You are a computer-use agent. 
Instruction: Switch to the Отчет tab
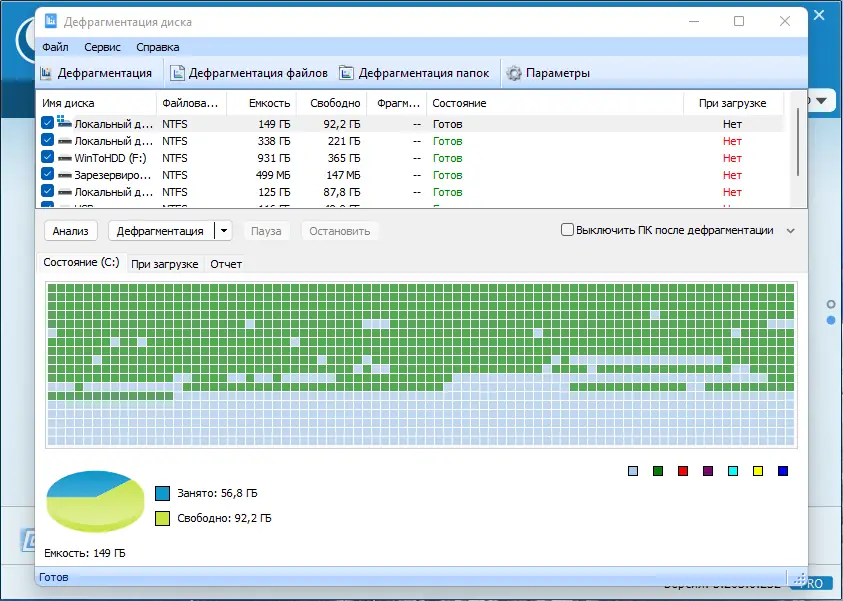click(x=226, y=264)
